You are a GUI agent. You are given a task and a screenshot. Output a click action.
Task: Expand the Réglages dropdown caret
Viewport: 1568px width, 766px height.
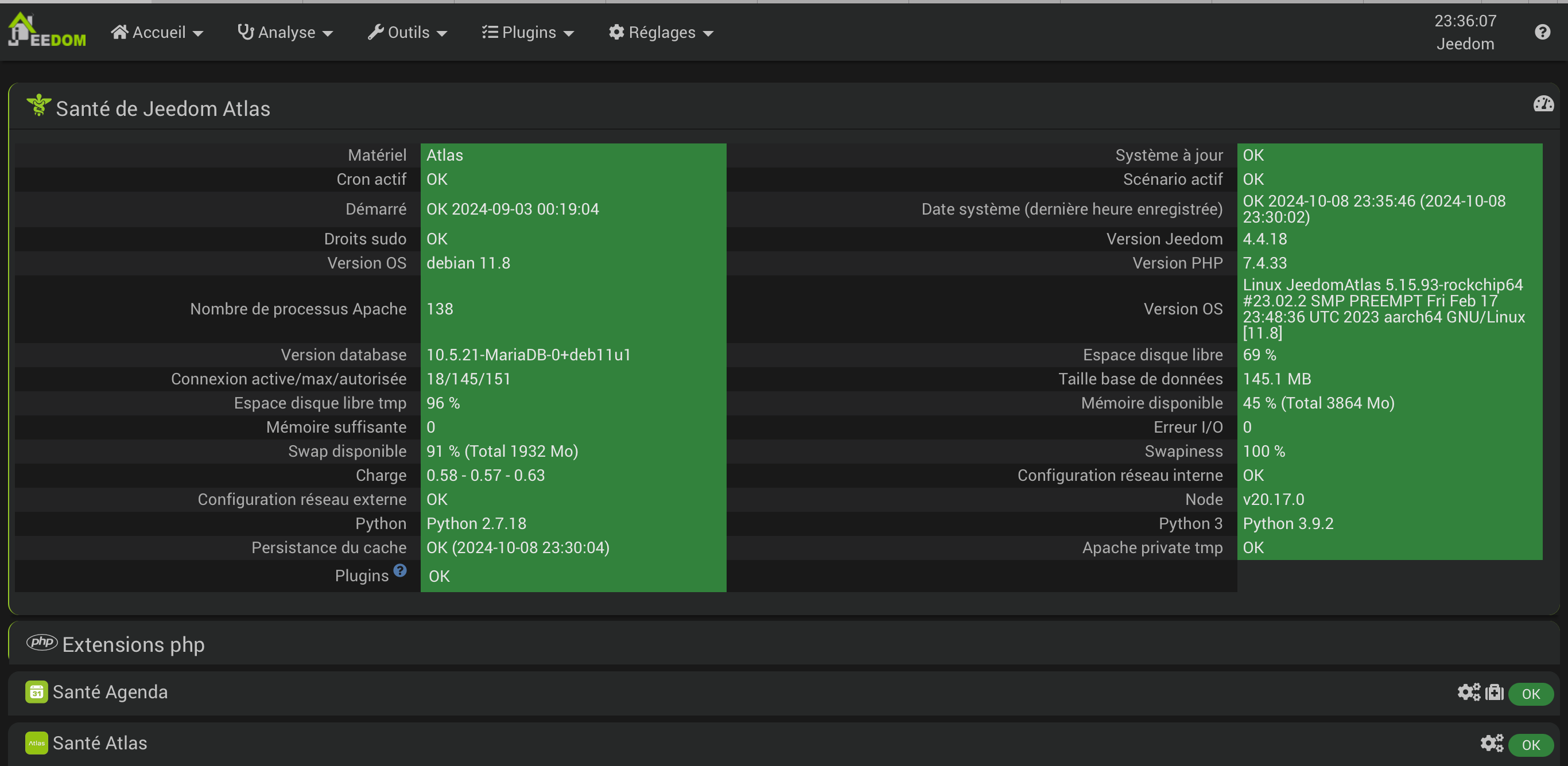[708, 34]
